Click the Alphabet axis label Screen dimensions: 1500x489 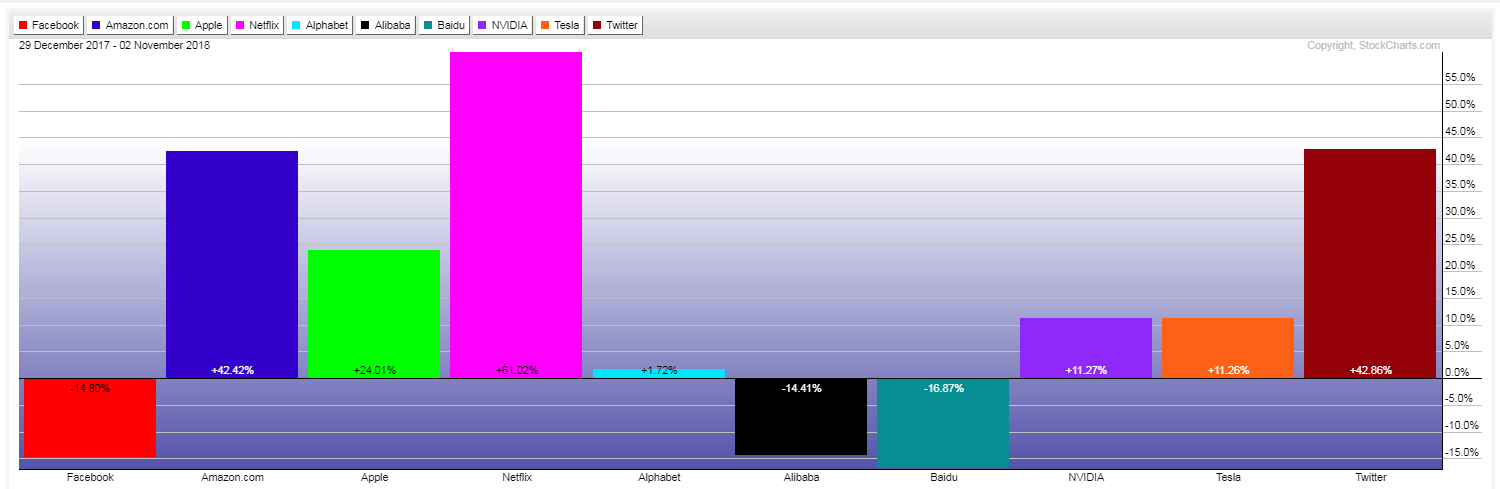(x=659, y=477)
